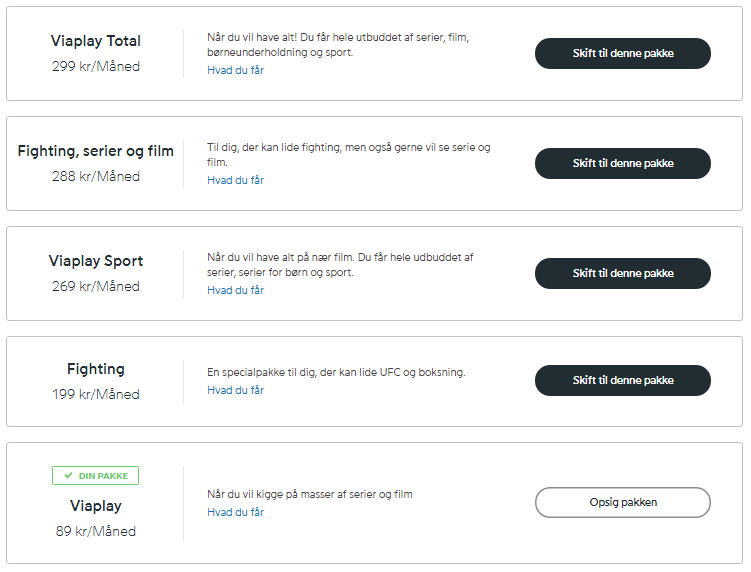Screen dimensions: 751x572
Task: Click the 89 kr/Måned price
Action: [x=96, y=531]
